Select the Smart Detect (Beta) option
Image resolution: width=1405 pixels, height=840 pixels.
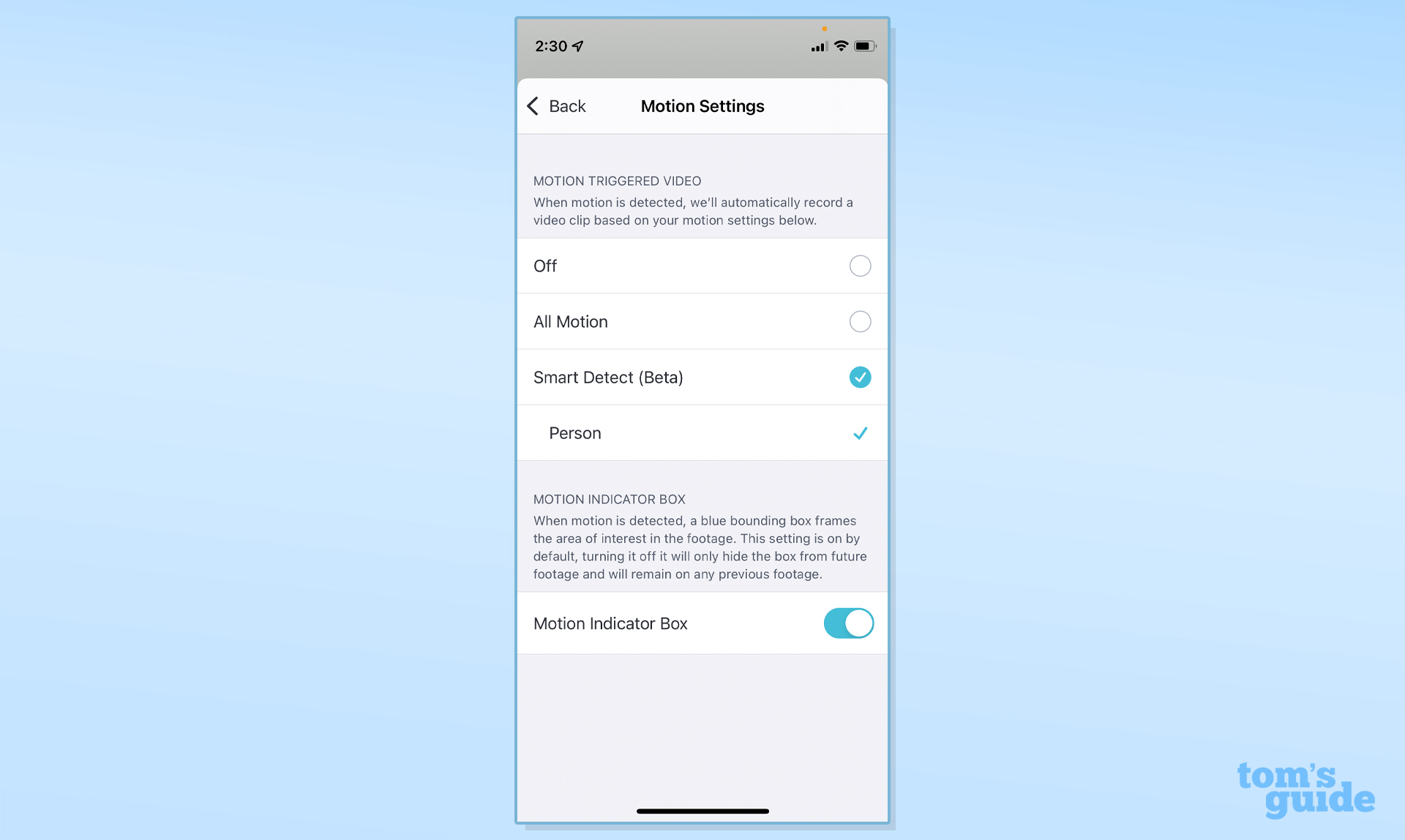pyautogui.click(x=859, y=377)
